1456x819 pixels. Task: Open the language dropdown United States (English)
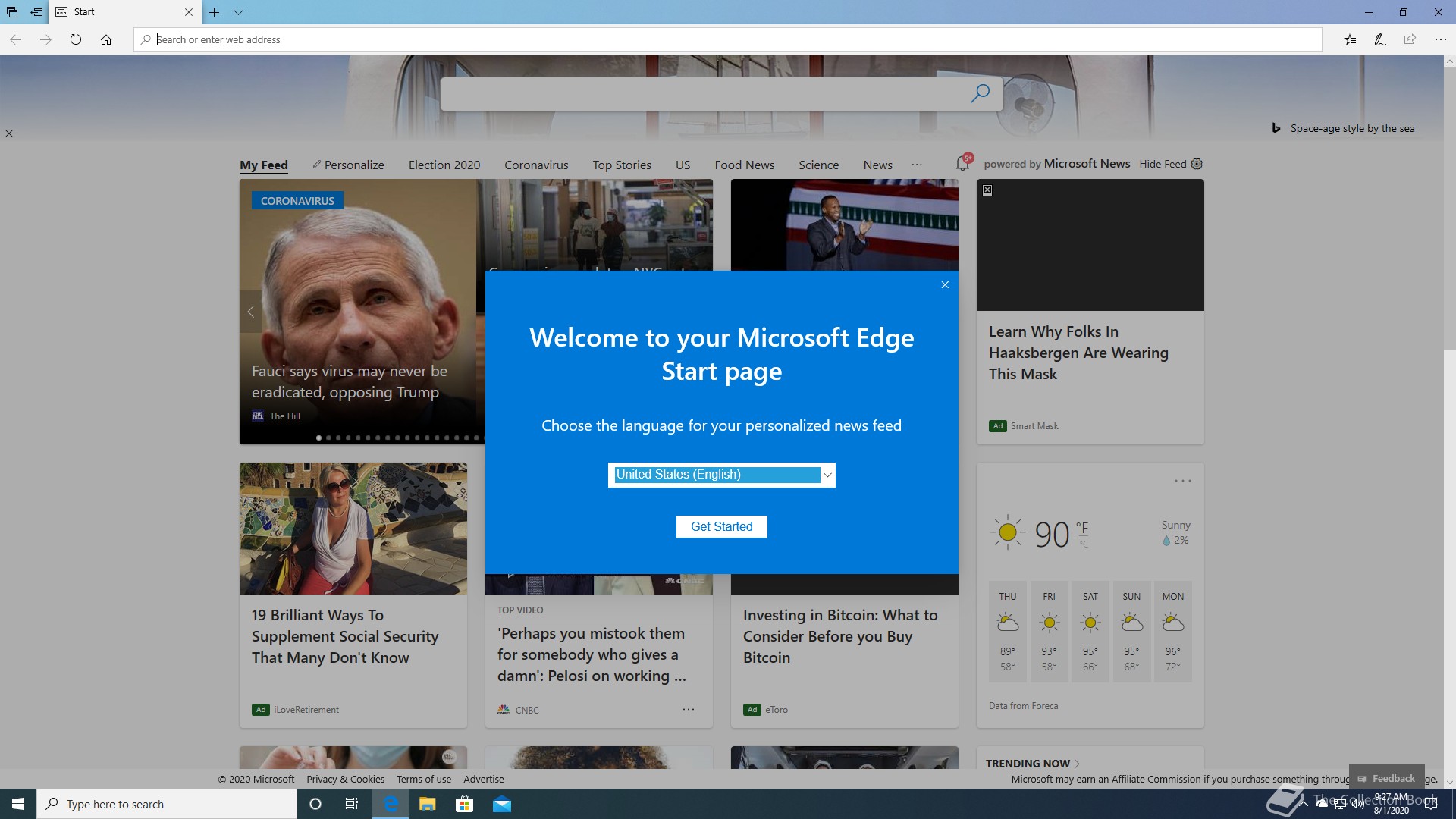[721, 475]
